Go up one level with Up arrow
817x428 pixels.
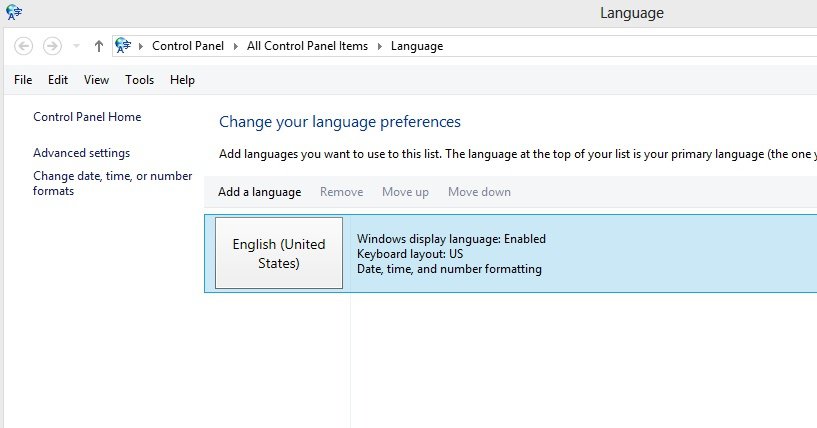pos(98,46)
